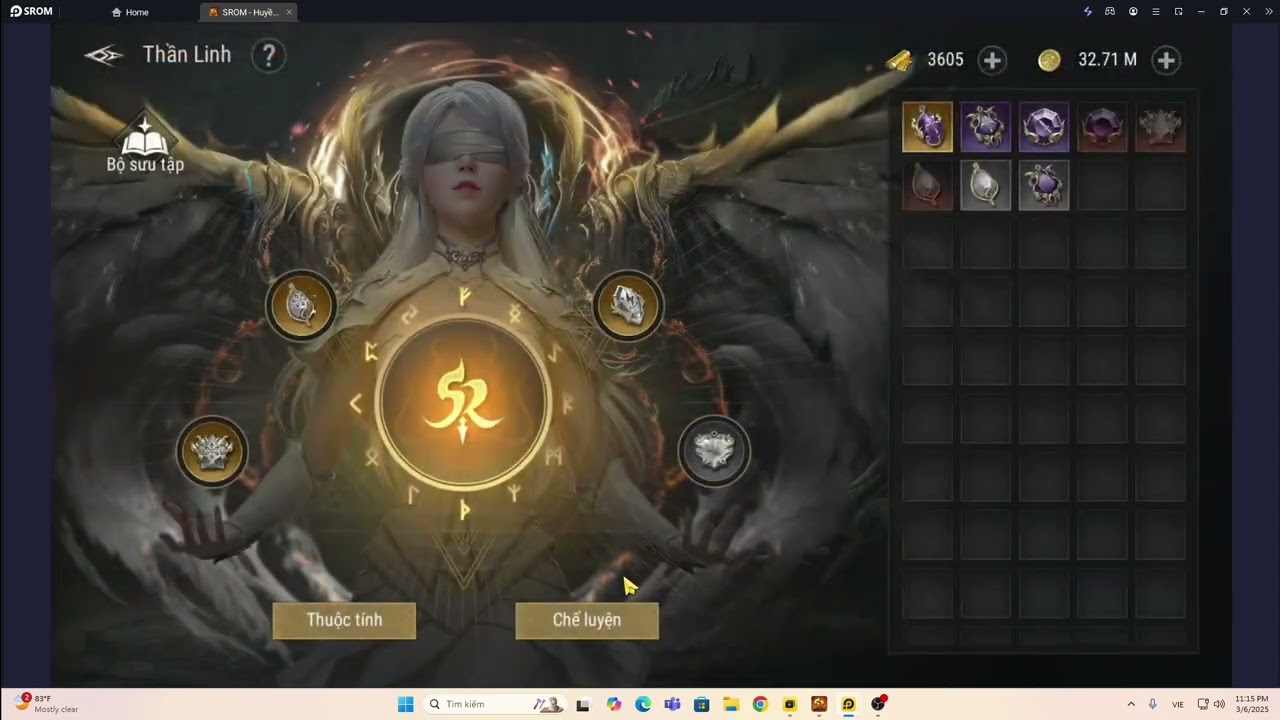Expand the side panel double chevron
1280x720 pixels.
(1267, 11)
